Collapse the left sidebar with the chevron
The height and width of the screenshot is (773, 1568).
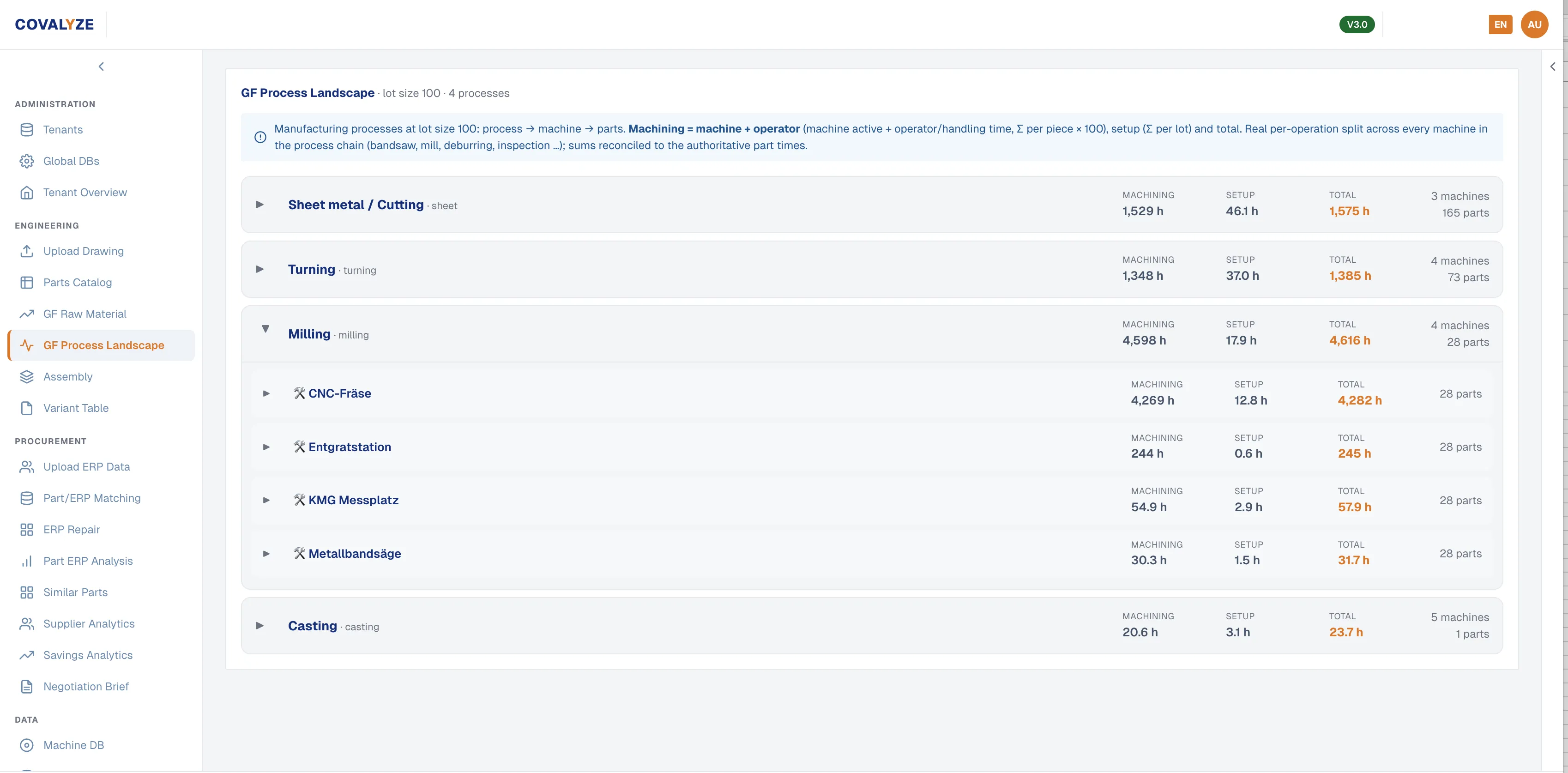pos(101,66)
